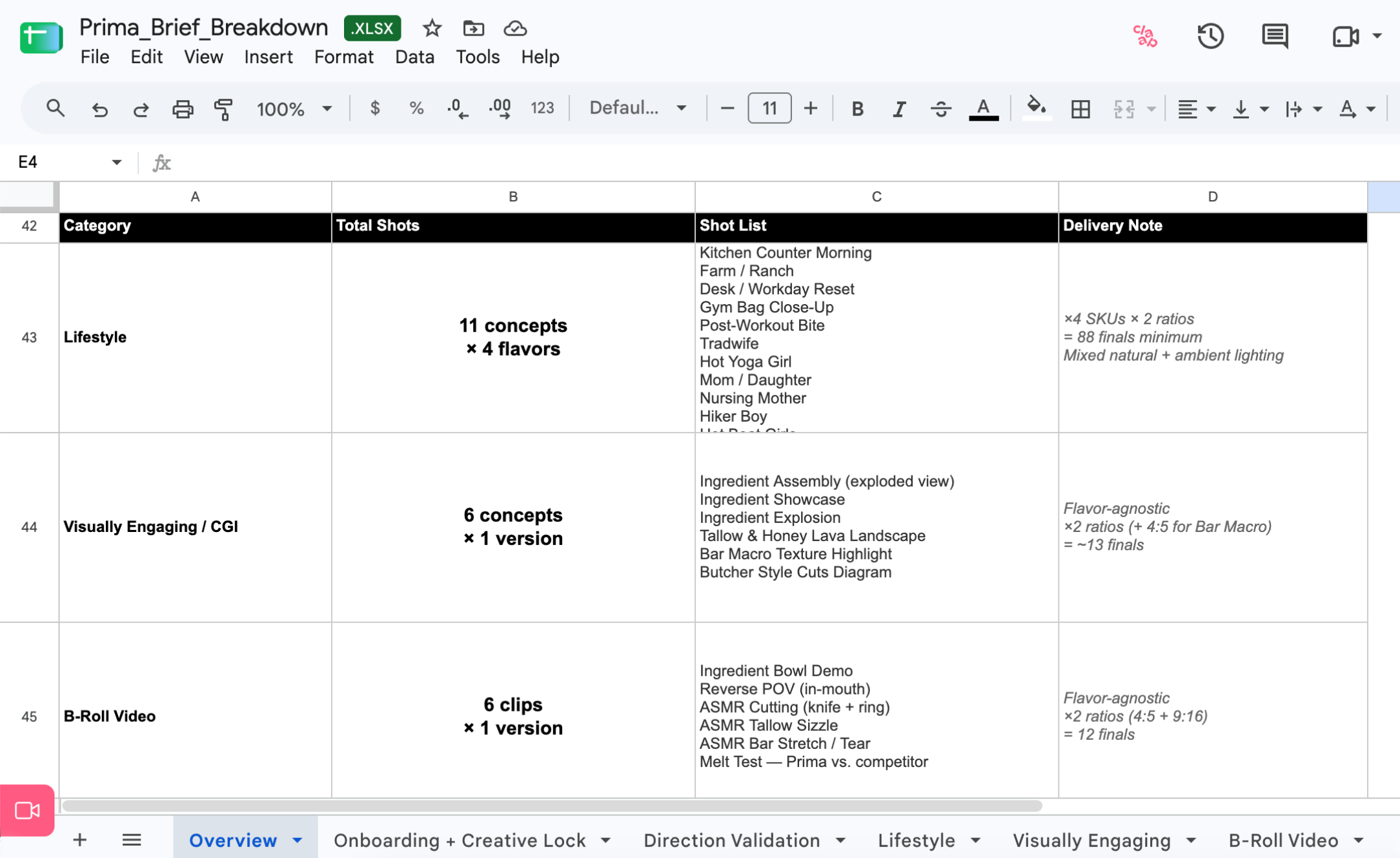Screen dimensions: 1400x858
Task: Open the Format menu
Action: coord(343,57)
